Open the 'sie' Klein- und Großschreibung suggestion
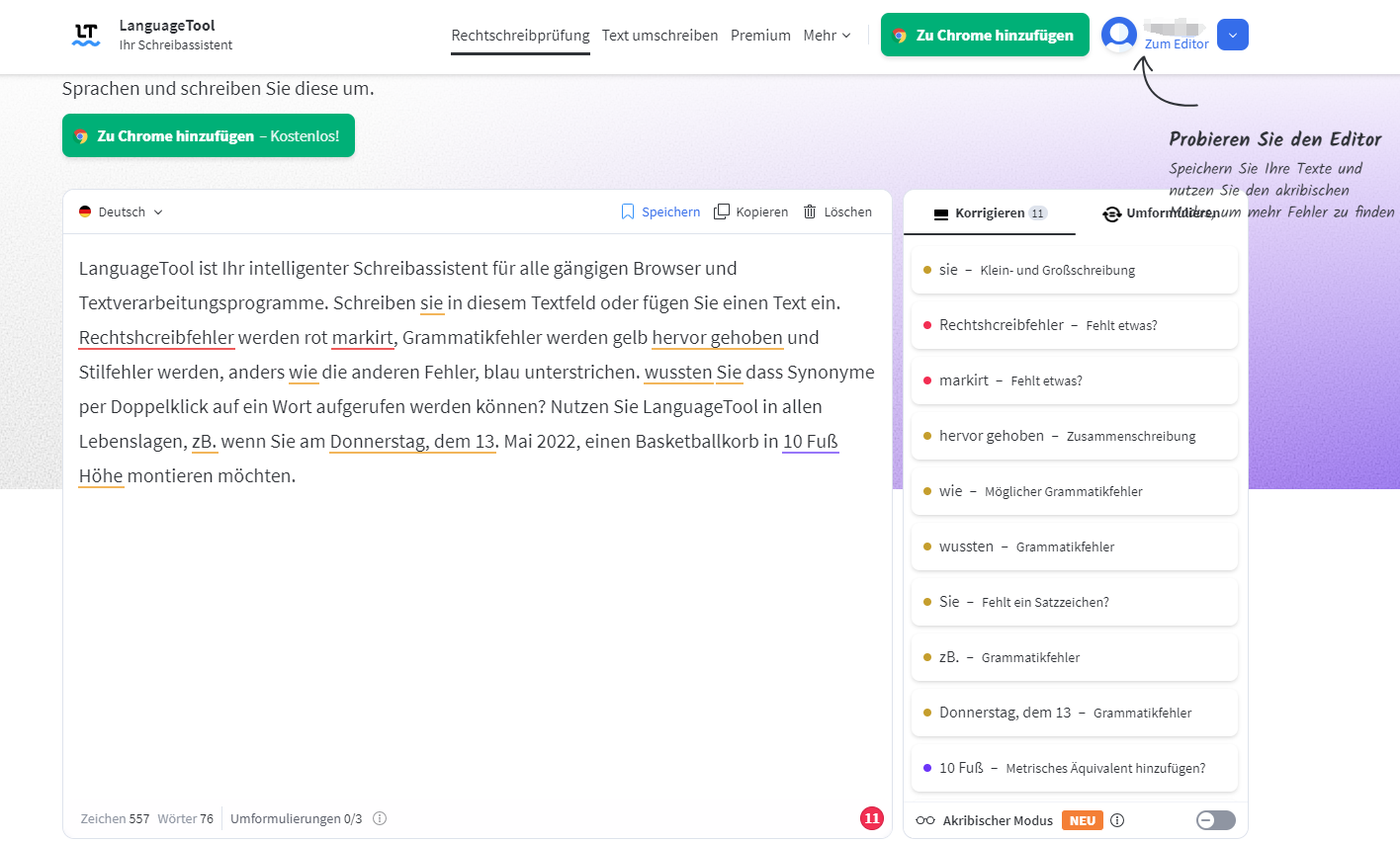The height and width of the screenshot is (843, 1400). point(1075,270)
